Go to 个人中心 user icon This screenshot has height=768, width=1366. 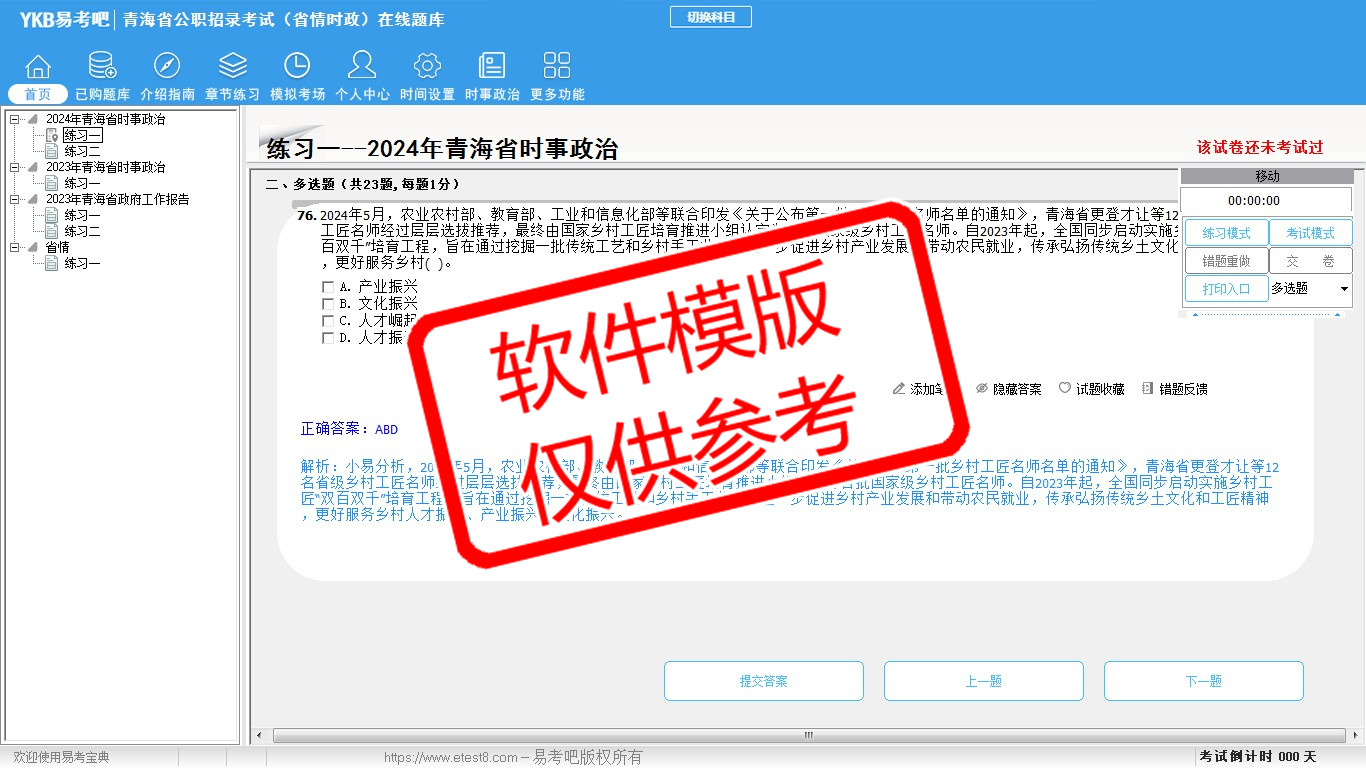pos(362,67)
